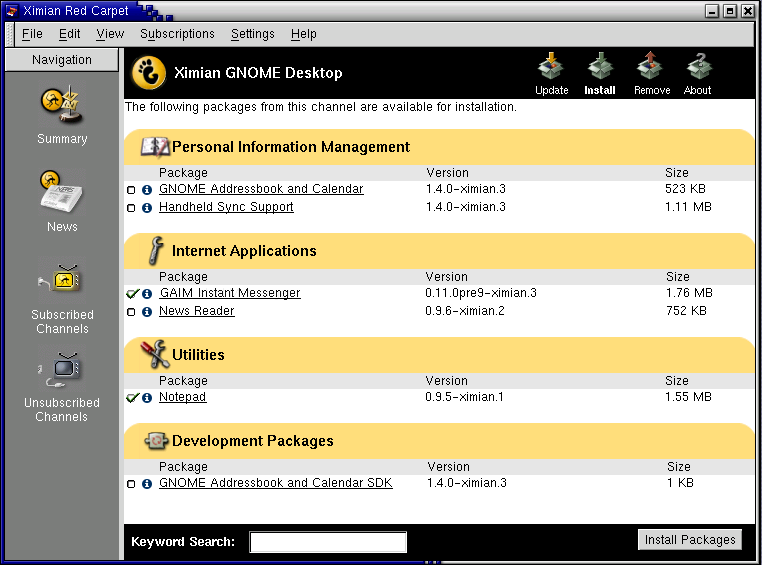Click the Personal Information Management book icon
The width and height of the screenshot is (762, 565).
click(x=155, y=147)
